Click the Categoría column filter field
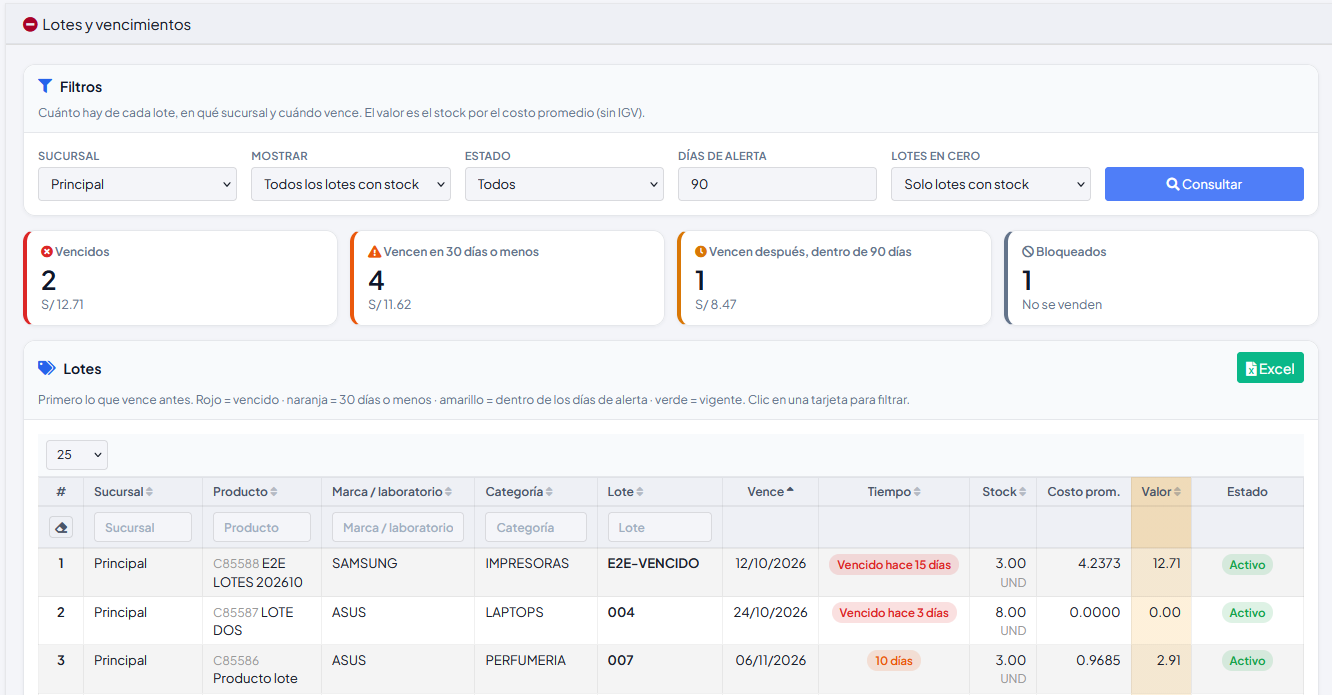Image resolution: width=1332 pixels, height=695 pixels. [536, 527]
